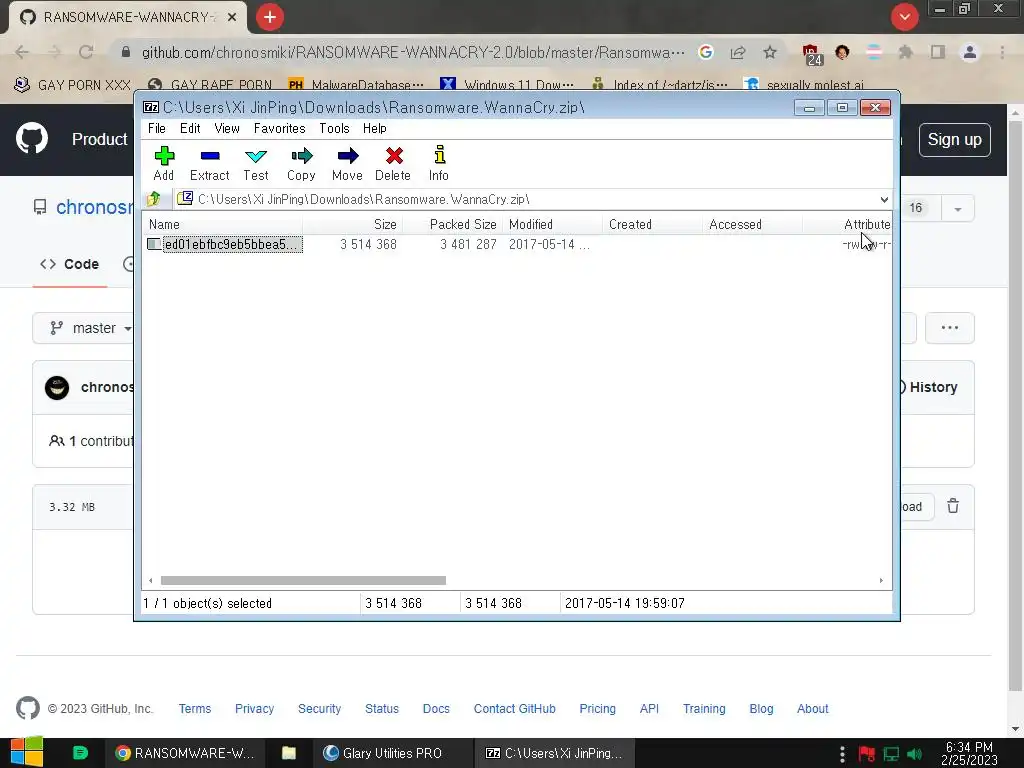This screenshot has width=1024, height=768.
Task: Sort by Packed Size column header
Action: pyautogui.click(x=453, y=224)
